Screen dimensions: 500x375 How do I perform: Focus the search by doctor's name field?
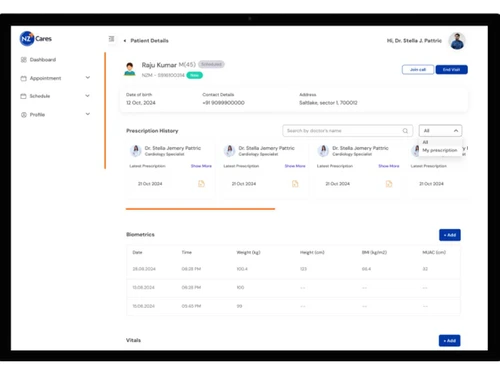coord(348,131)
